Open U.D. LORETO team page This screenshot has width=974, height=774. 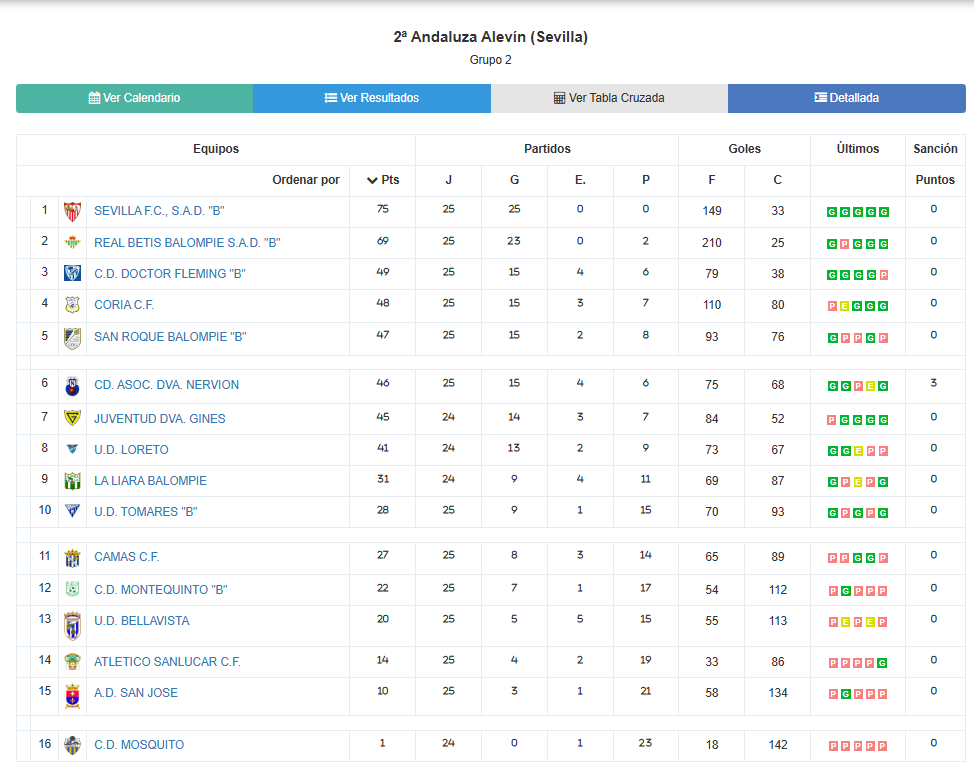(131, 450)
